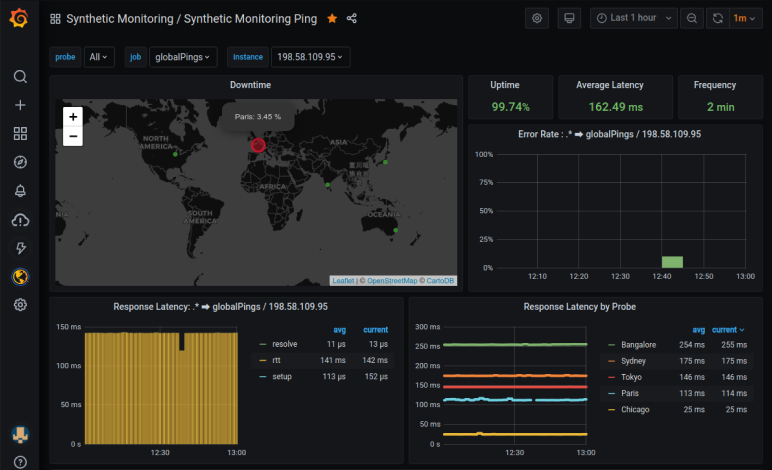Toggle the Bangalore series in legend

coord(637,344)
